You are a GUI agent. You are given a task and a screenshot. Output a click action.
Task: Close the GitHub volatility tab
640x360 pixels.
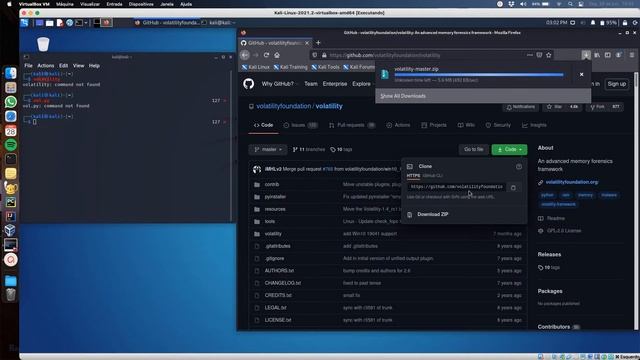pyautogui.click(x=307, y=43)
